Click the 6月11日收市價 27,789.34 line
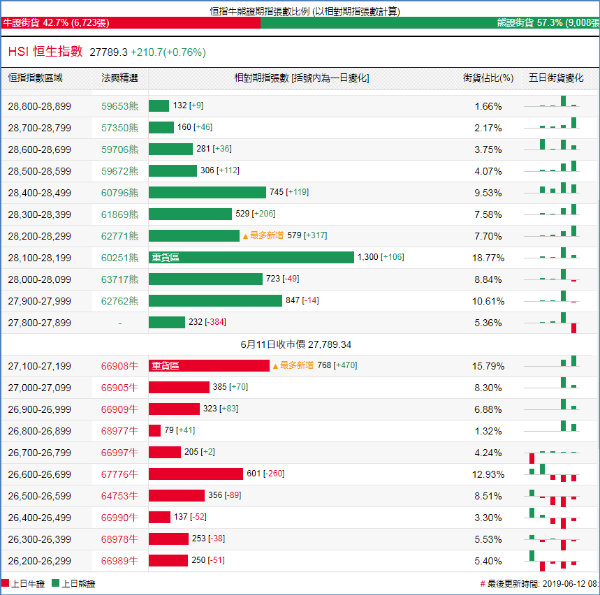 click(x=296, y=344)
